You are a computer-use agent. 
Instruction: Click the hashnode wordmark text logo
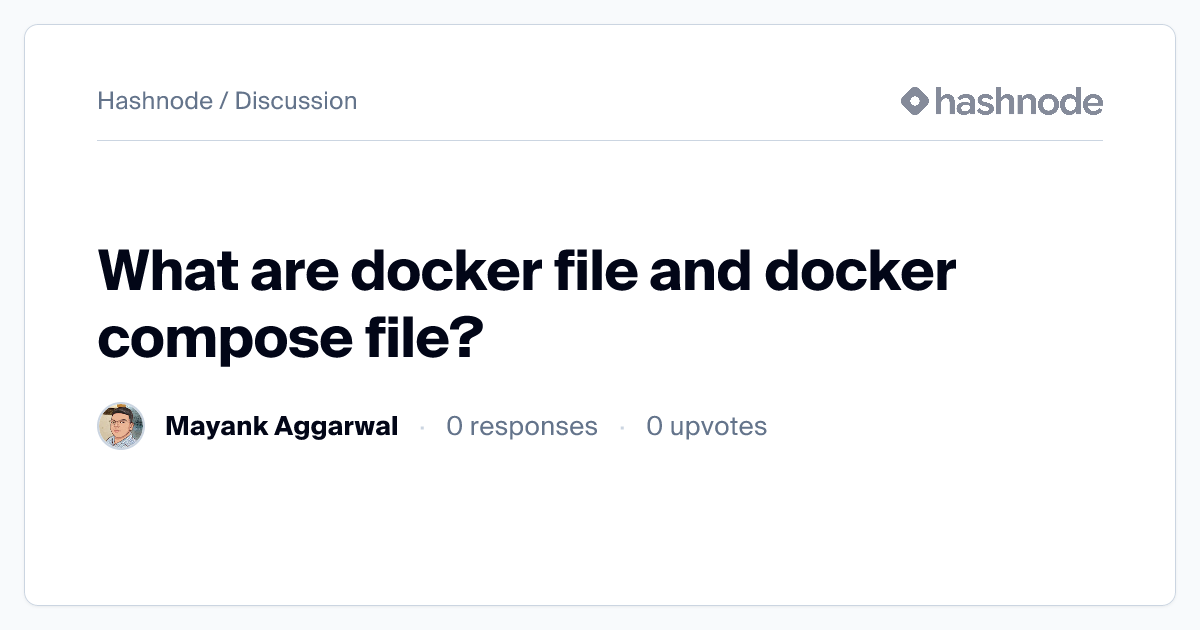click(x=1018, y=101)
